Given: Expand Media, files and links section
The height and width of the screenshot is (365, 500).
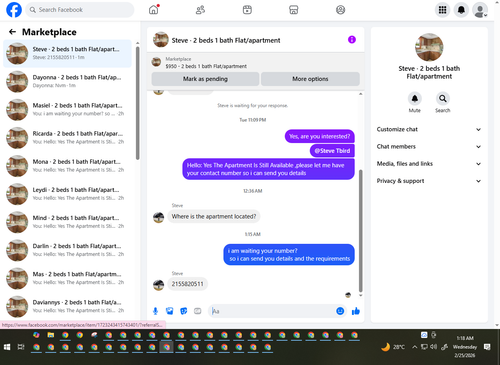Looking at the screenshot, I should [x=429, y=164].
